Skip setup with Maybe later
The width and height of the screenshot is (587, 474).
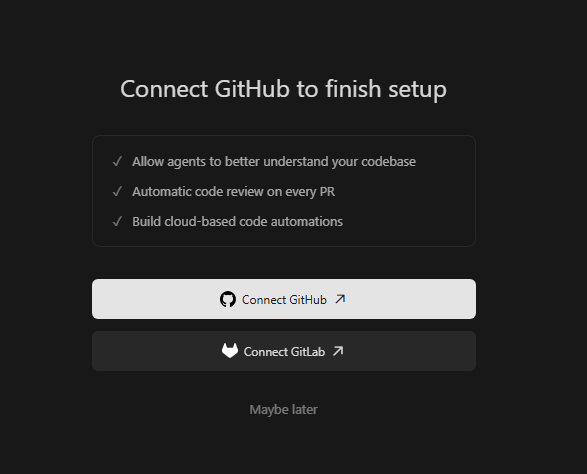(x=283, y=409)
